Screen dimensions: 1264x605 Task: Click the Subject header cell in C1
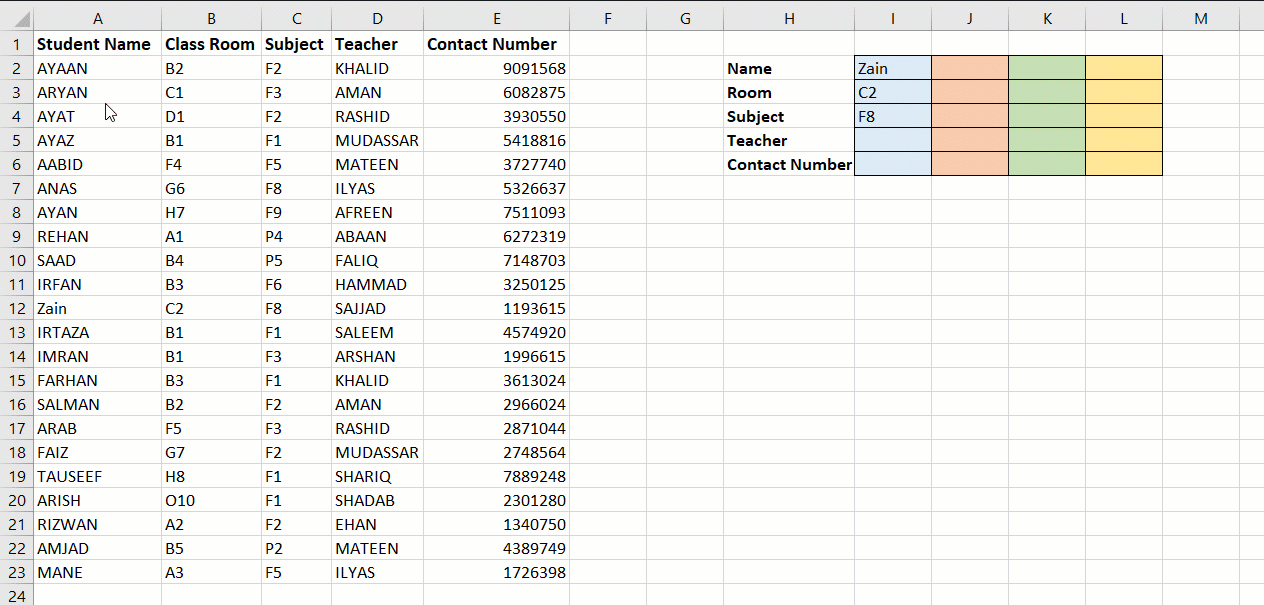296,44
